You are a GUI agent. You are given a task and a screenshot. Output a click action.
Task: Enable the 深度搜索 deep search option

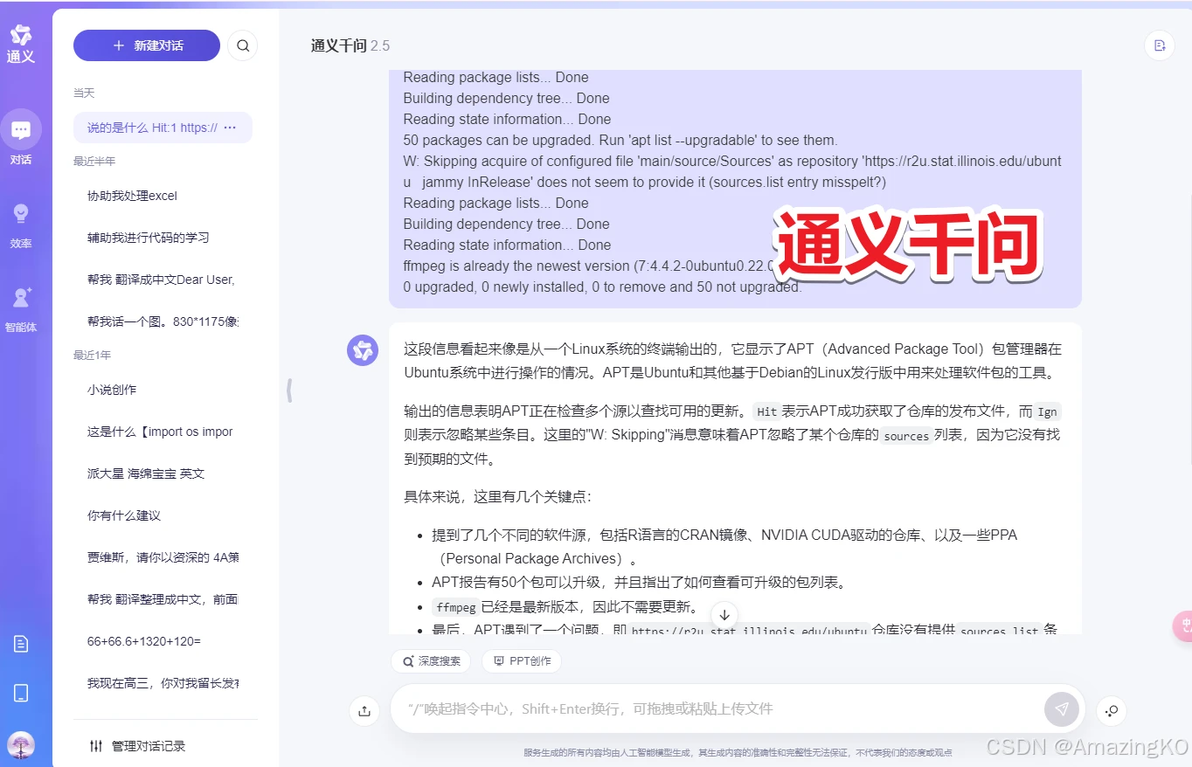431,661
